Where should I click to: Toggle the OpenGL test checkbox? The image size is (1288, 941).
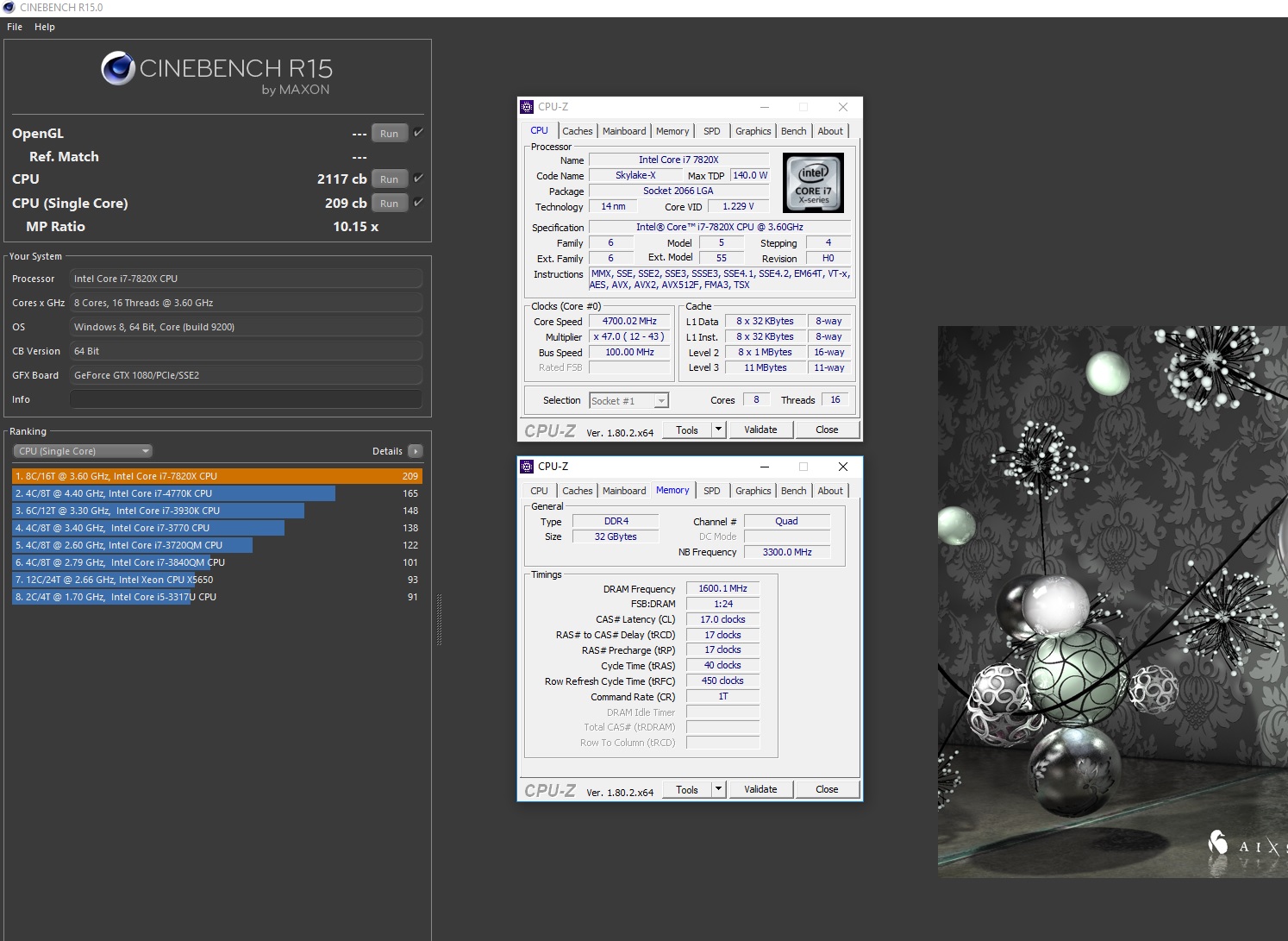418,133
